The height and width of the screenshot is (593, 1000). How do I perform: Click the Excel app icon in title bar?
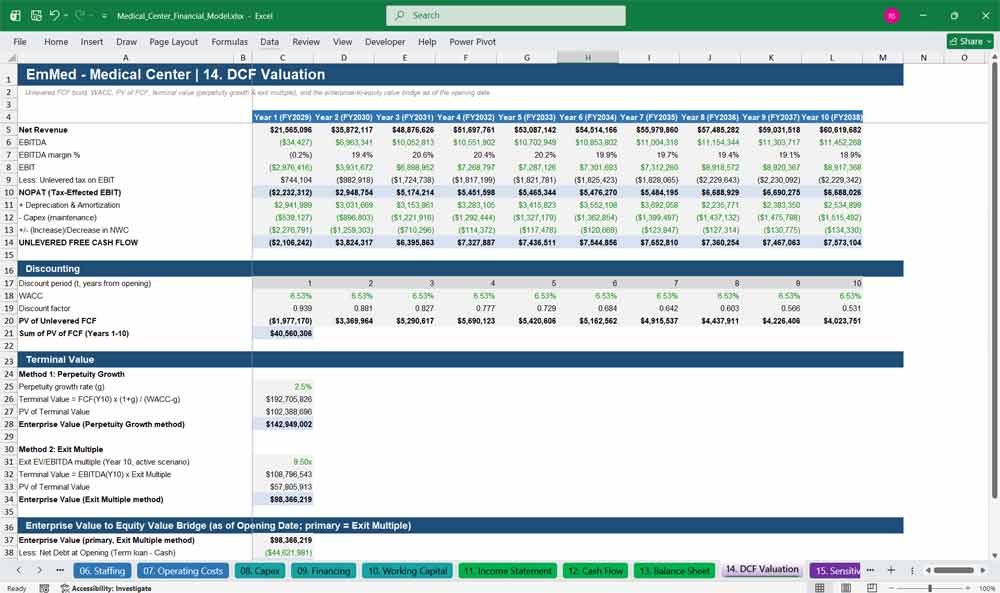tap(15, 15)
